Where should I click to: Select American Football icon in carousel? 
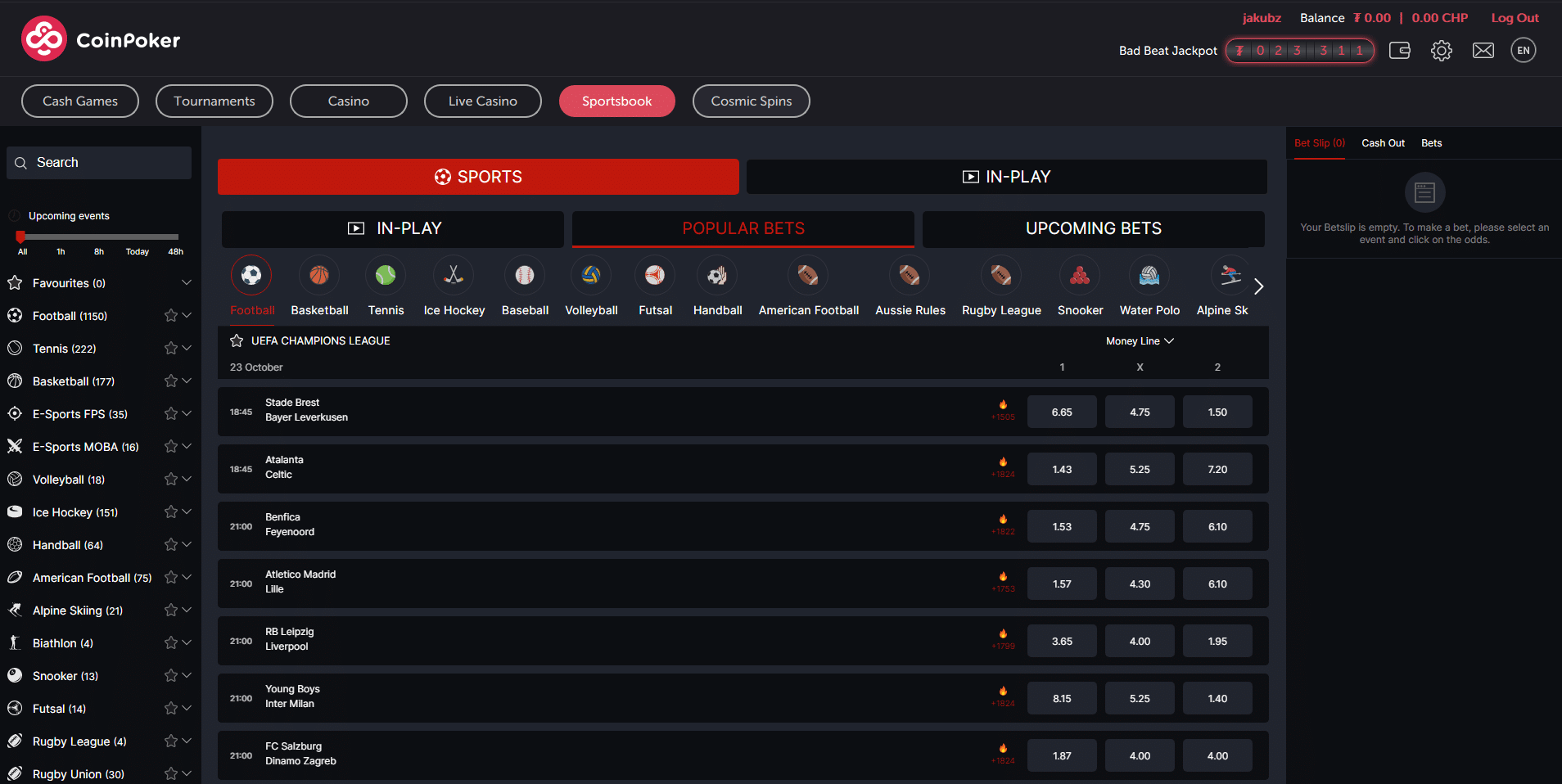(x=808, y=275)
